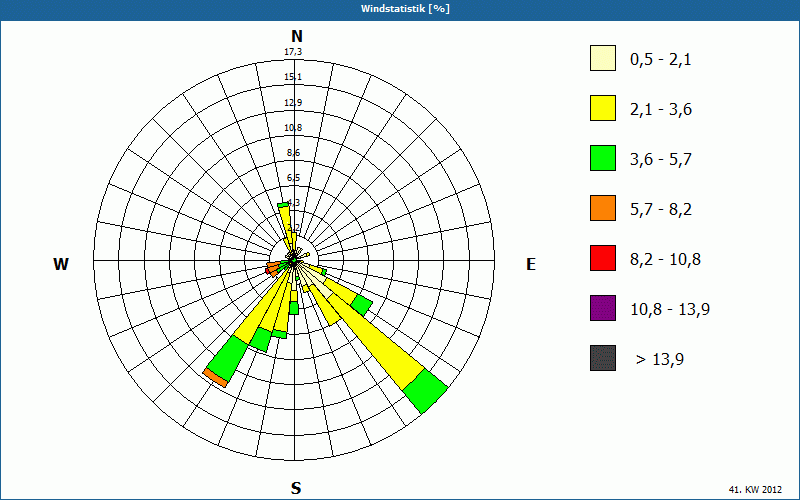Click the legend text > 13,9
This screenshot has height=500, width=800.
[x=660, y=360]
